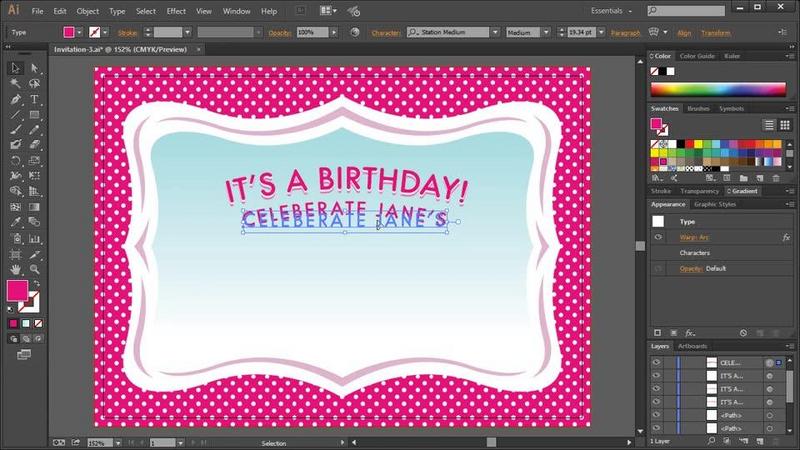The height and width of the screenshot is (450, 800).
Task: Select the Rotate tool
Action: (x=15, y=161)
